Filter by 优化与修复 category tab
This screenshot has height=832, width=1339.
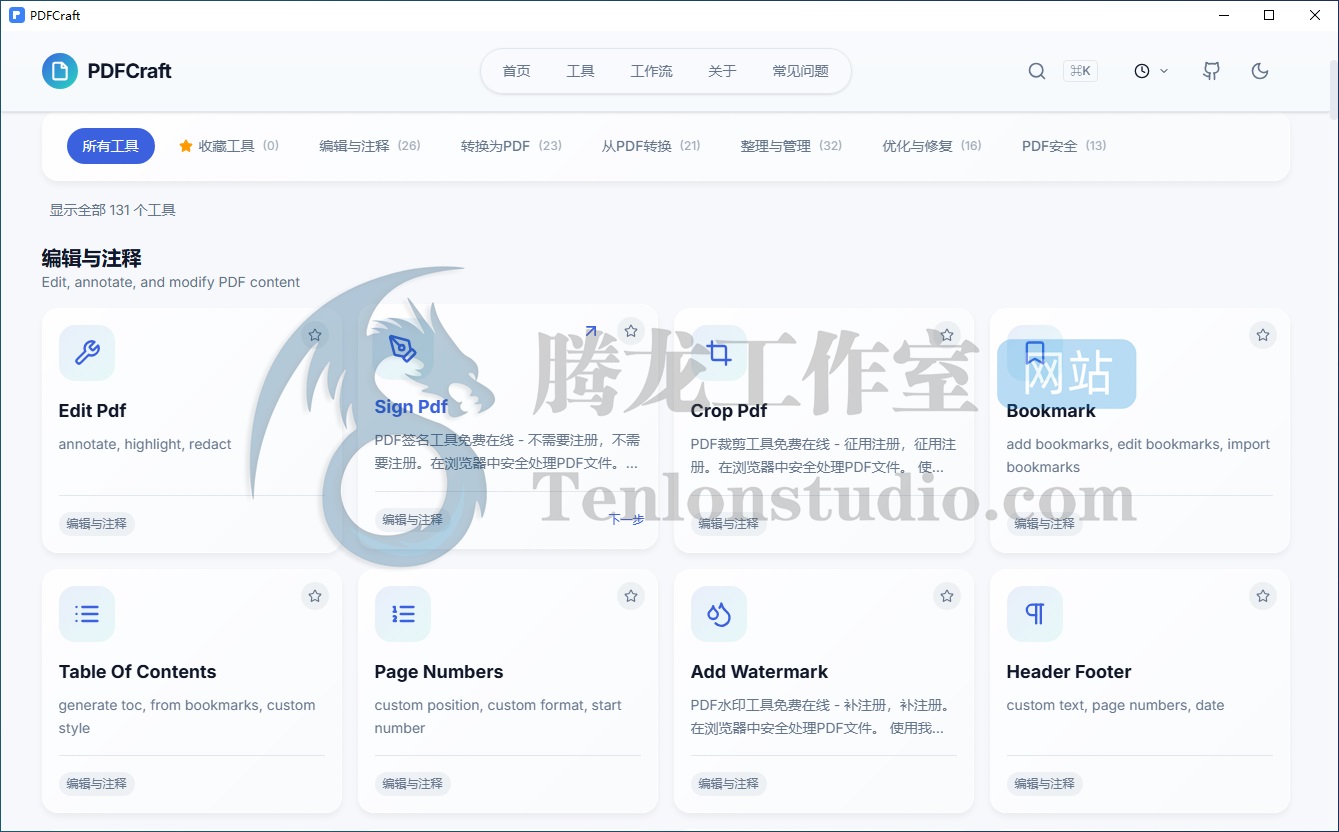(932, 146)
